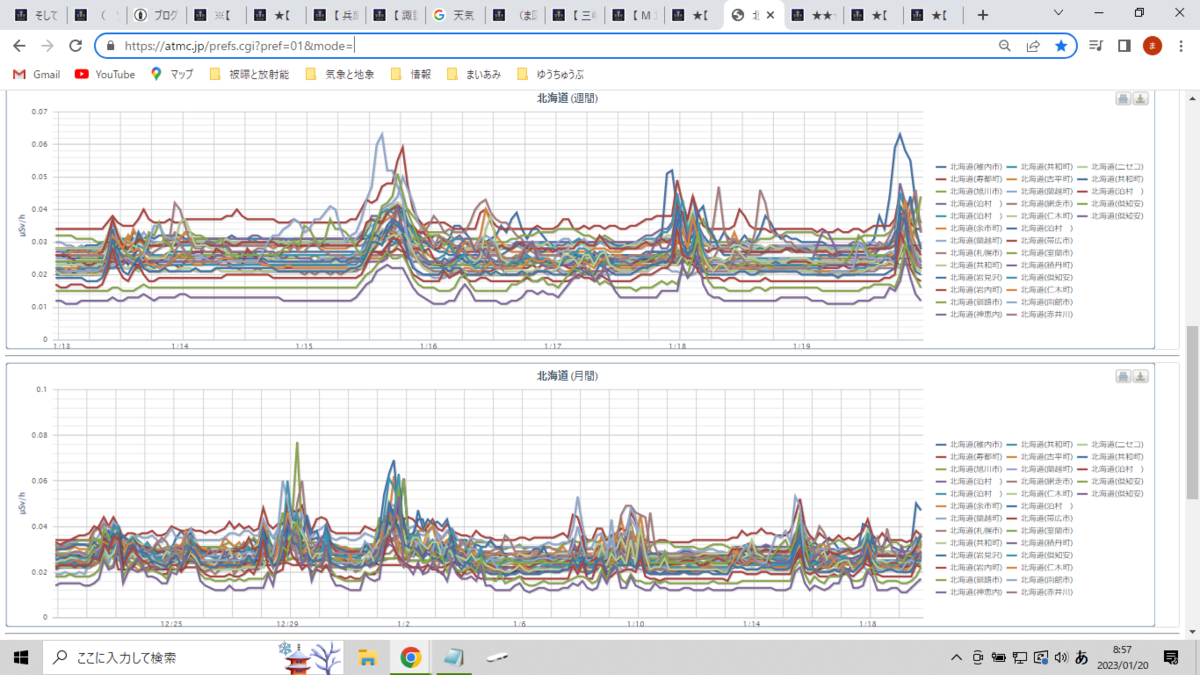Open the zoom magnifier in address bar
This screenshot has height=675, width=1200.
tap(1005, 46)
